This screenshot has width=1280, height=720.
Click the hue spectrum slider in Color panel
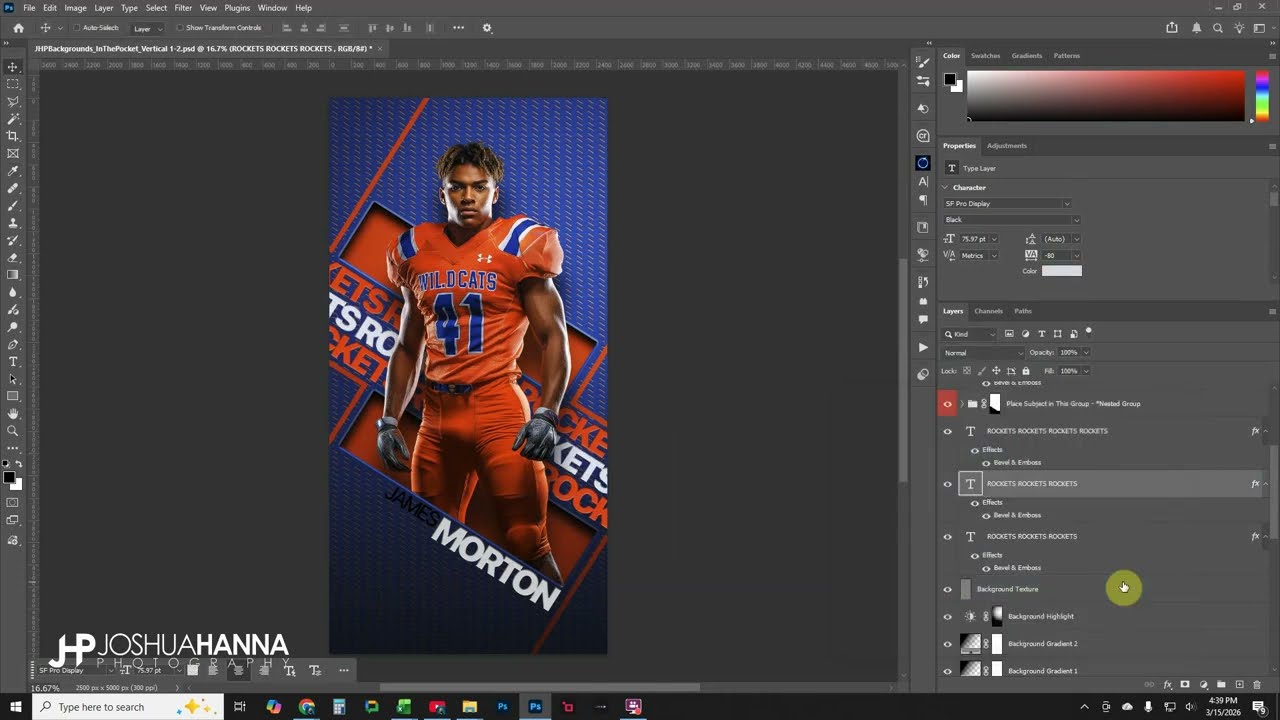point(1262,96)
